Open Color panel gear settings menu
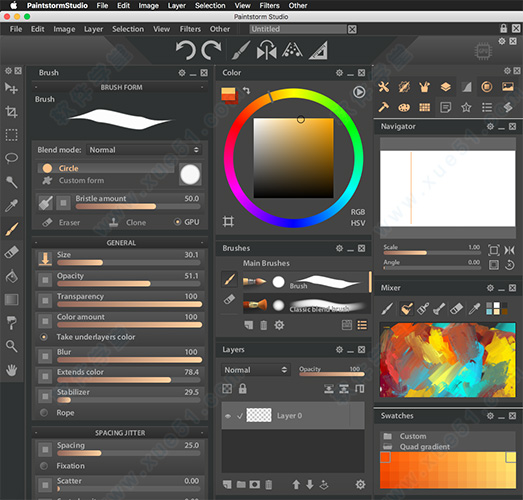The height and width of the screenshot is (500, 523). 339,73
